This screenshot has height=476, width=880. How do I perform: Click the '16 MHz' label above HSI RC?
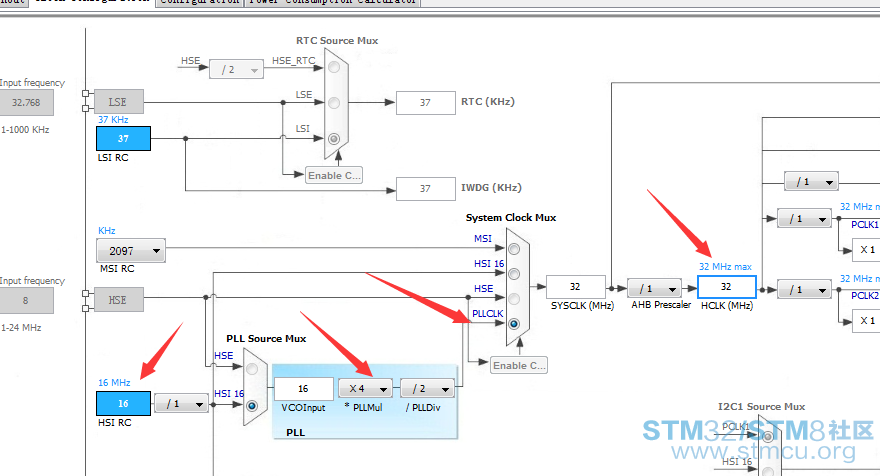coord(114,382)
